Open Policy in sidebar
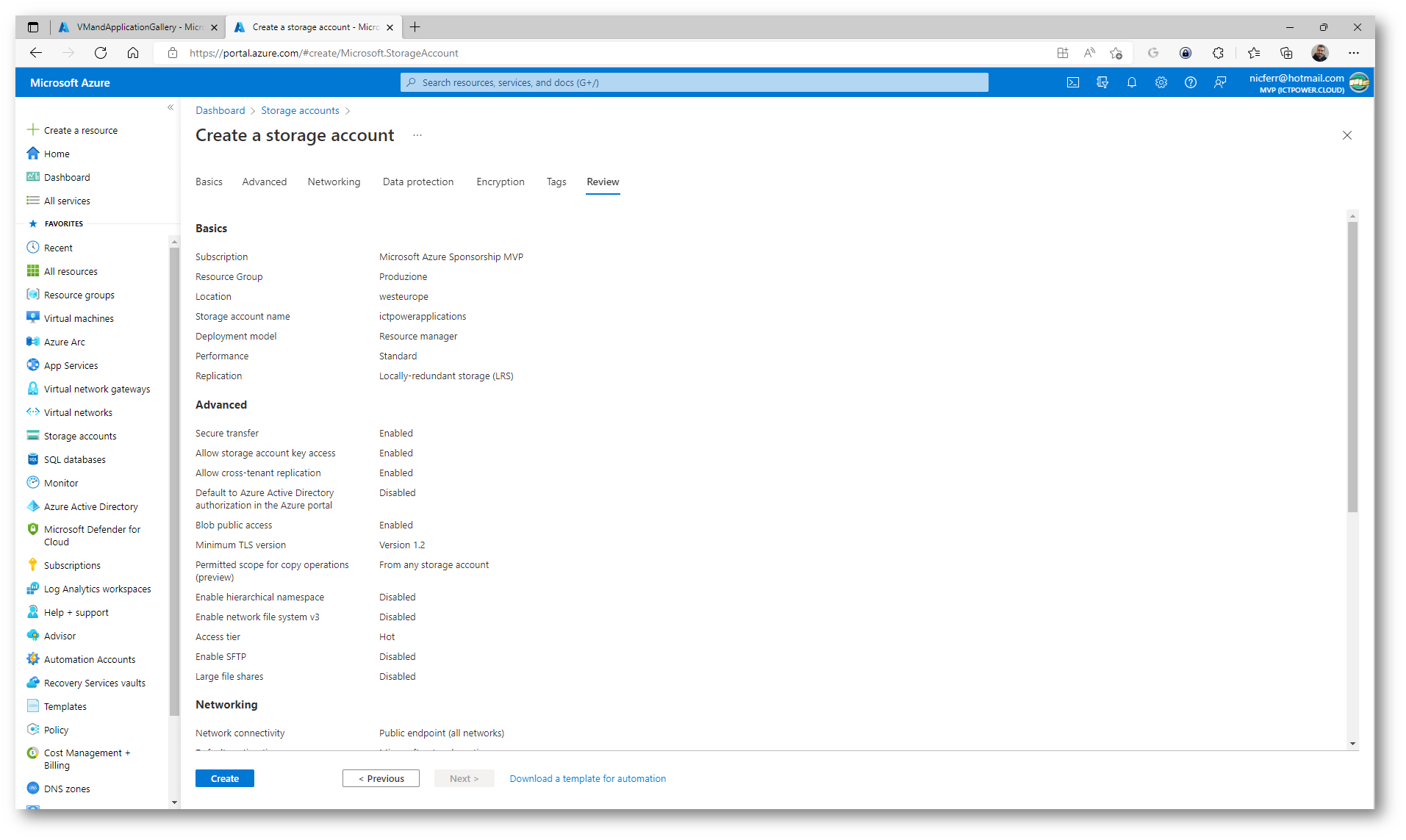The width and height of the screenshot is (1406, 840). tap(56, 730)
